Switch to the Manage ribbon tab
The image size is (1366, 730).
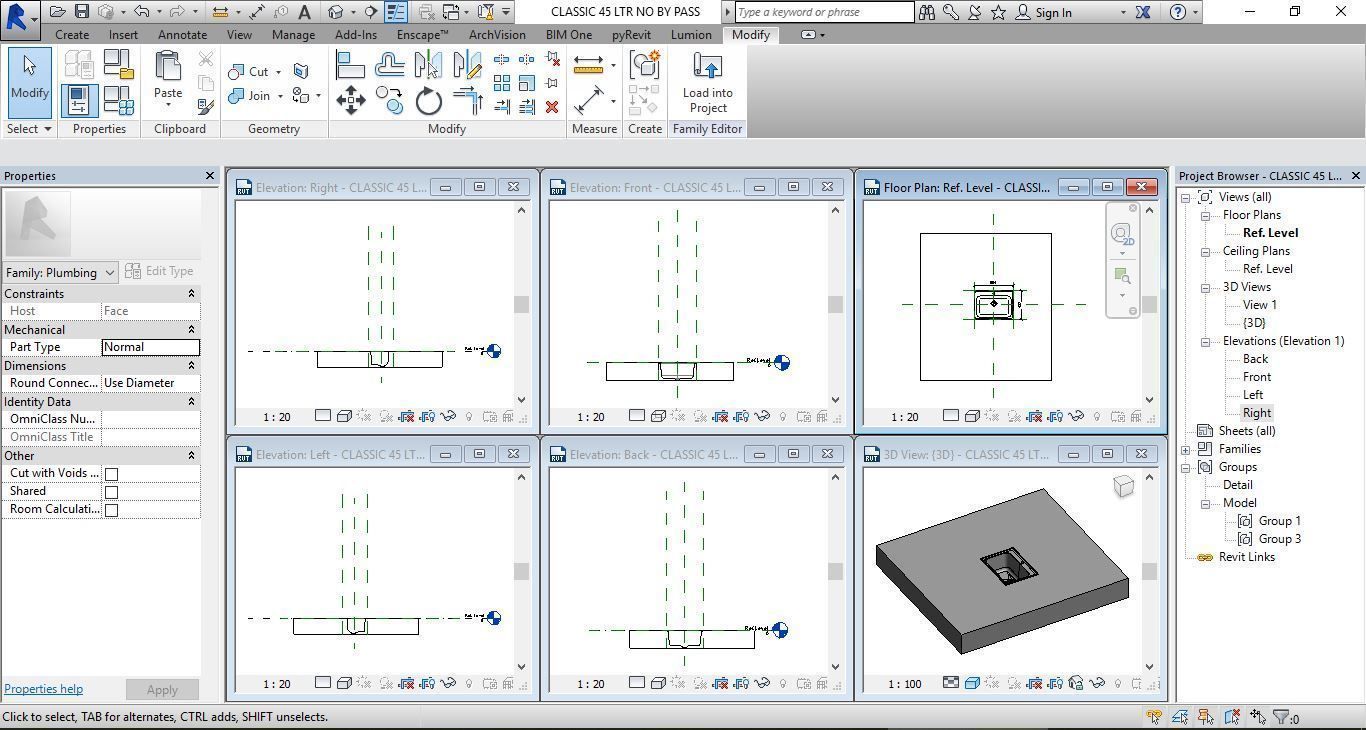[x=293, y=35]
